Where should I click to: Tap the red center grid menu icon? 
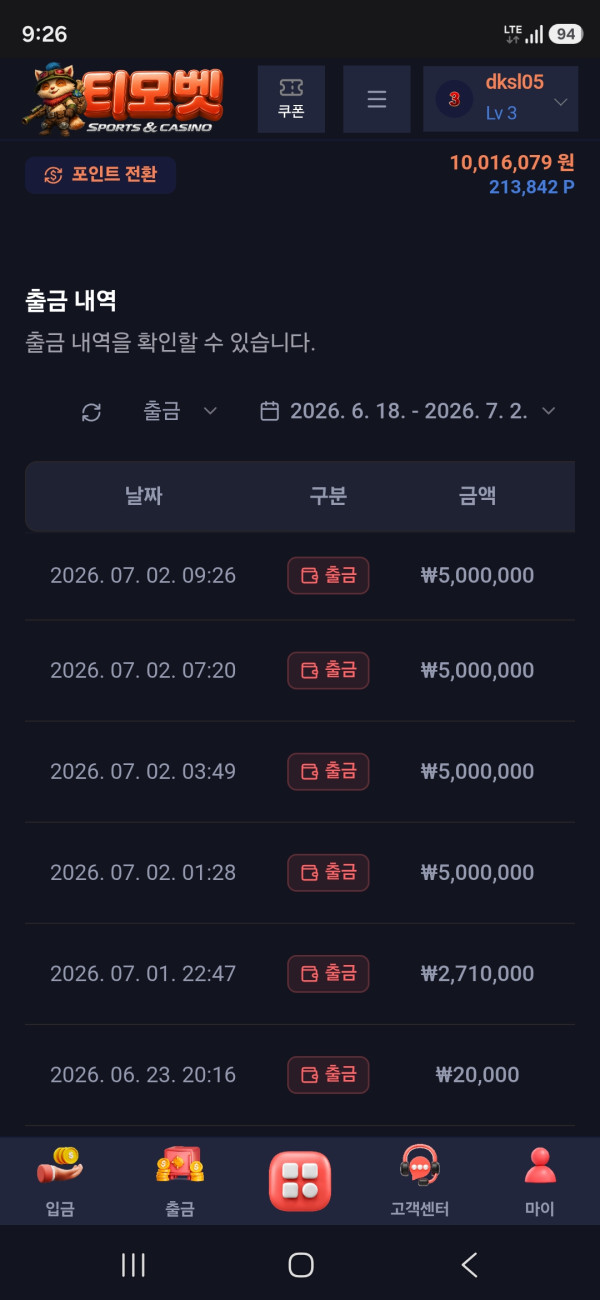point(300,1181)
